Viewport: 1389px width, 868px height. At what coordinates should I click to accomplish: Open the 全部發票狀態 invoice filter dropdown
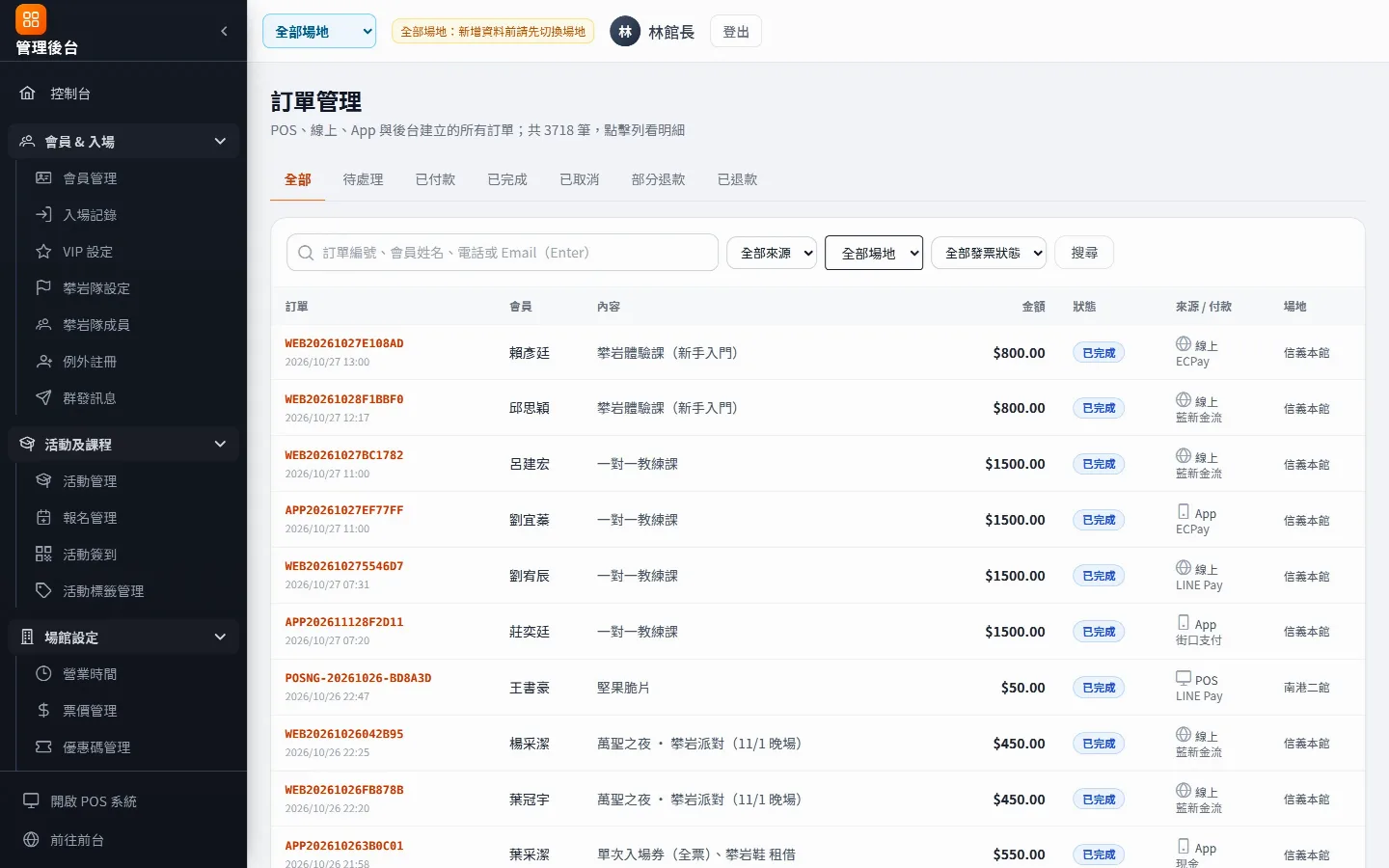click(x=989, y=253)
